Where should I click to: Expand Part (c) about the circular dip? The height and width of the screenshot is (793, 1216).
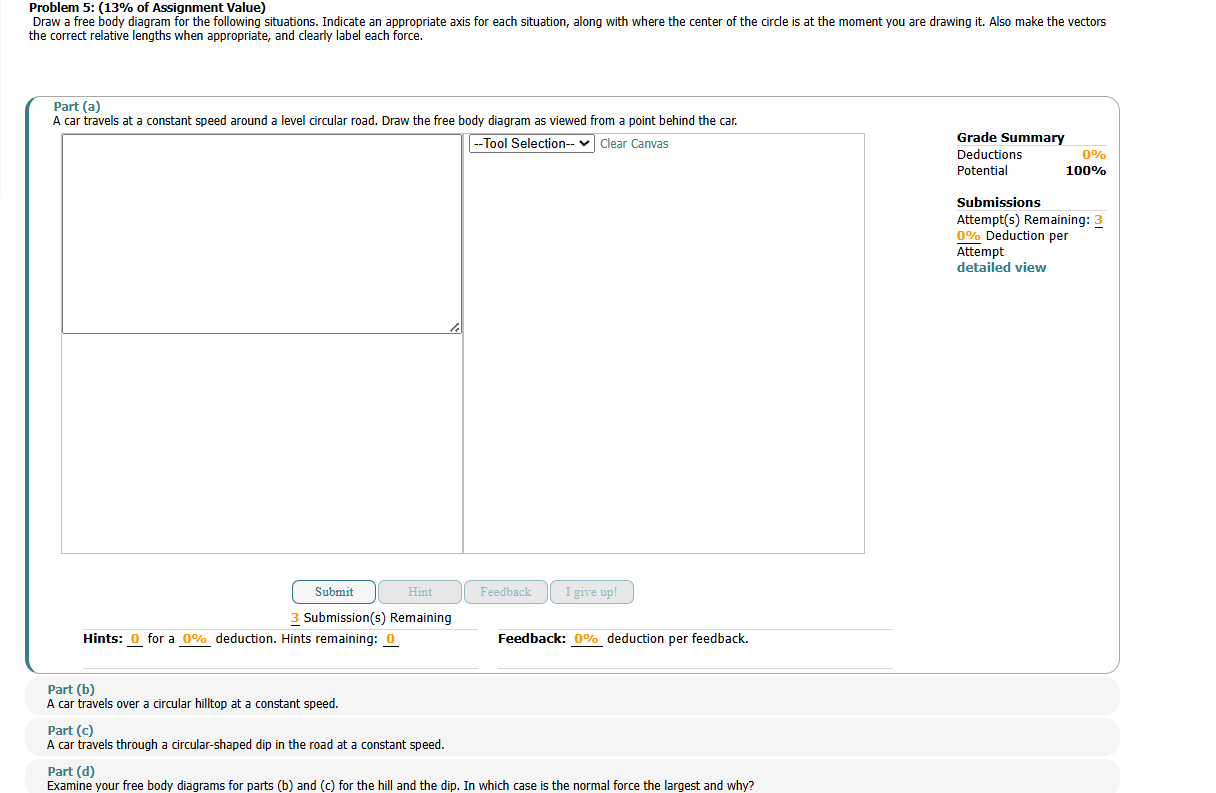click(71, 730)
